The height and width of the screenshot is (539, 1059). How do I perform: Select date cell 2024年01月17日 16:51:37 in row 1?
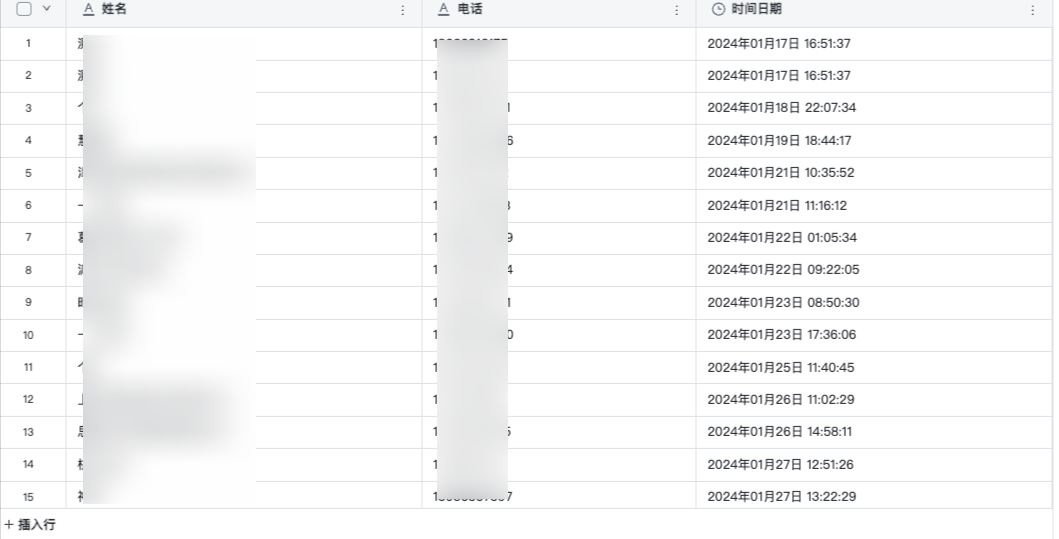coord(874,44)
